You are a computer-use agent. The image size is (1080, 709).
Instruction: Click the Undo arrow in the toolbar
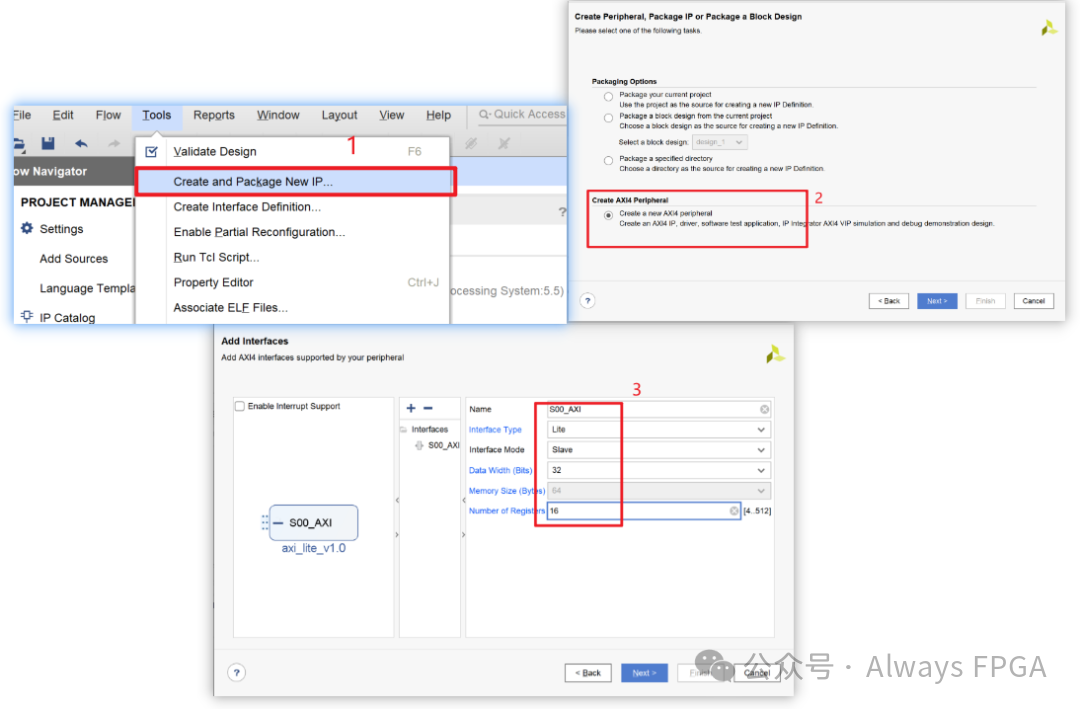(81, 143)
